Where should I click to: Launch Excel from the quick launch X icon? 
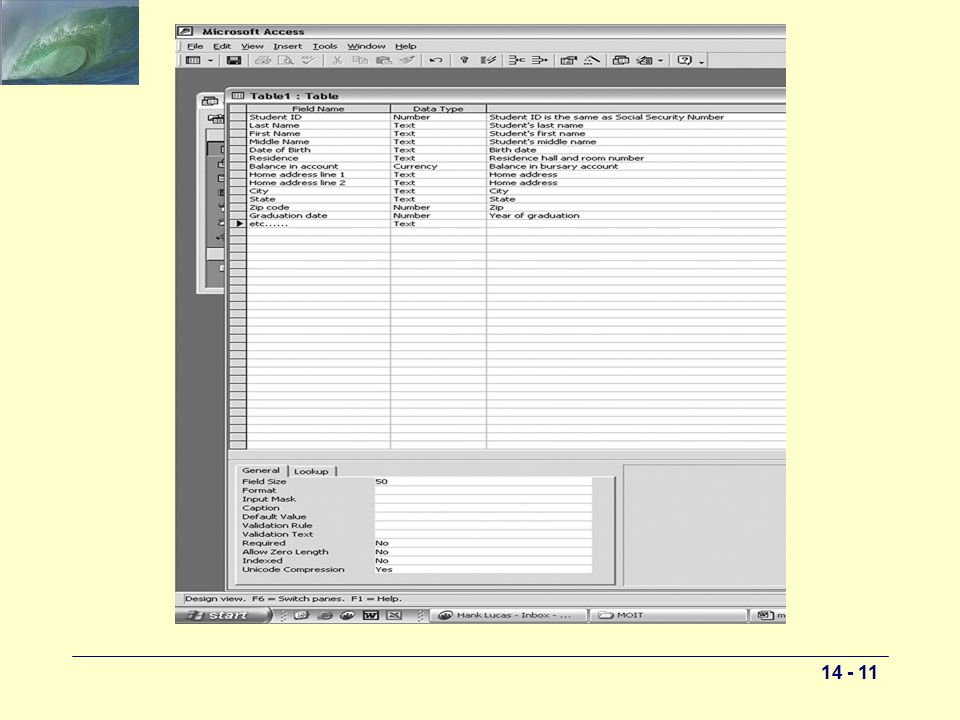pos(394,615)
